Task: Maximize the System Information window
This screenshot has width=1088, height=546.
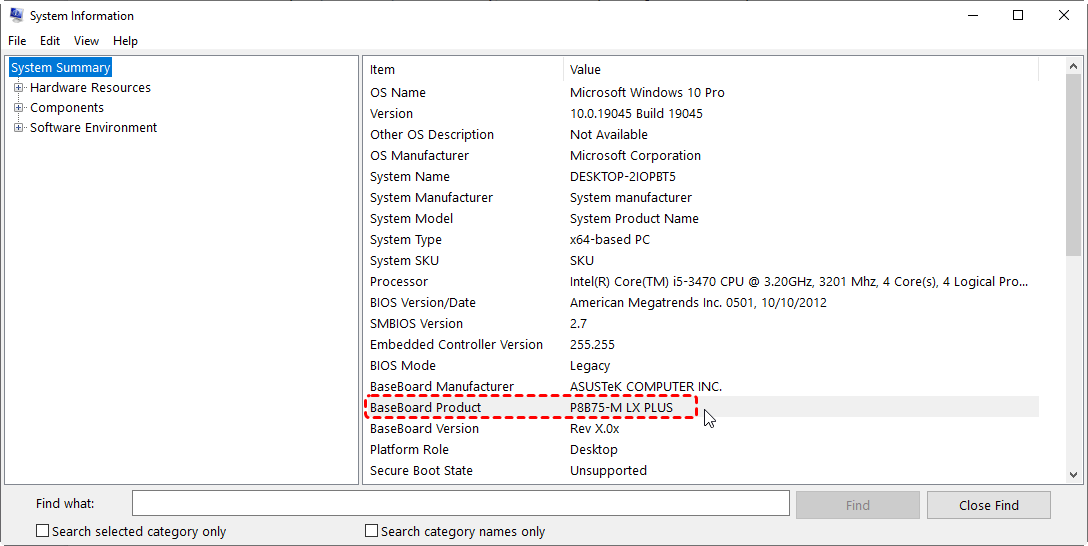Action: click(1018, 16)
